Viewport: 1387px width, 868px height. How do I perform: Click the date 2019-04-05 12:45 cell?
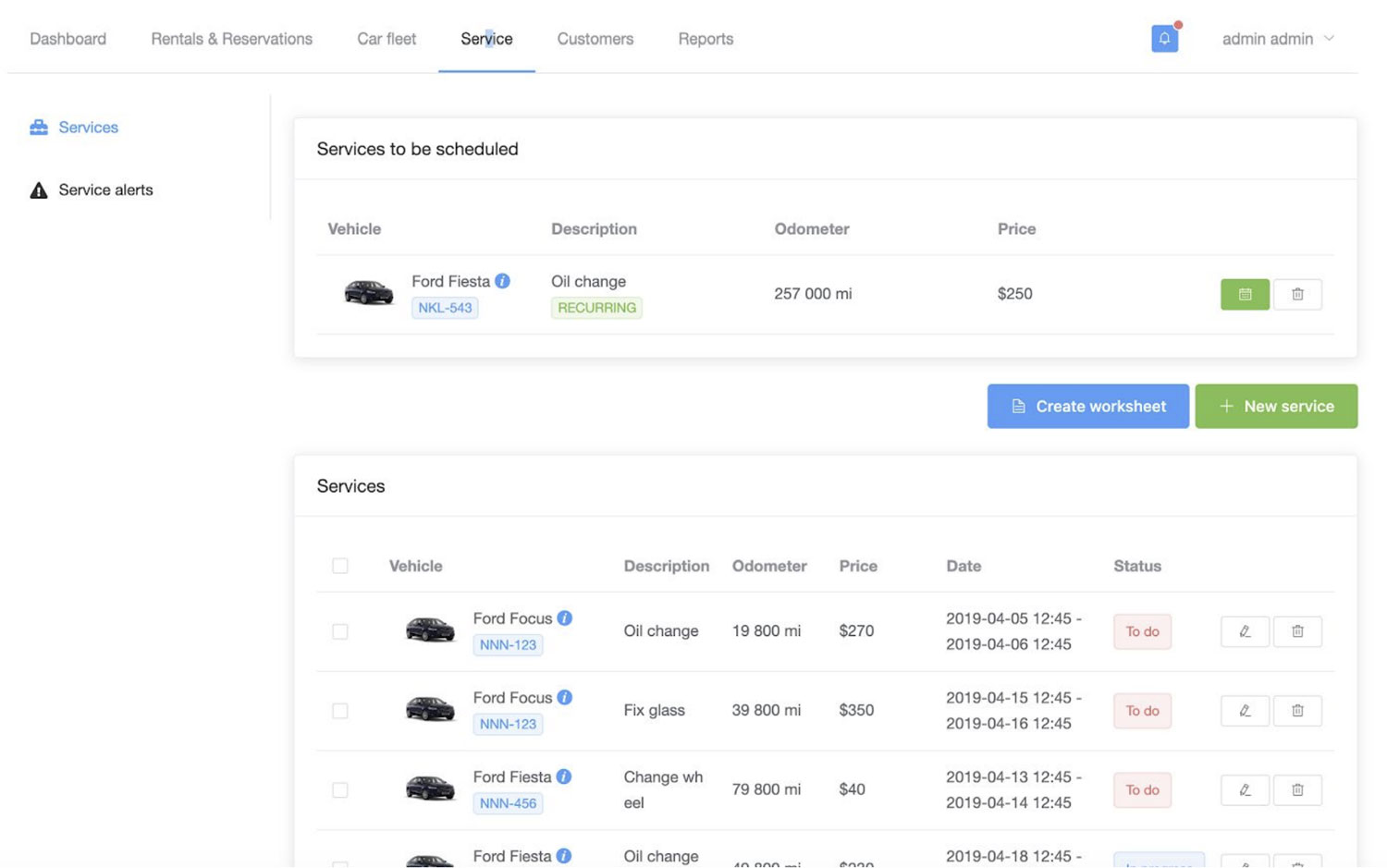[1013, 631]
